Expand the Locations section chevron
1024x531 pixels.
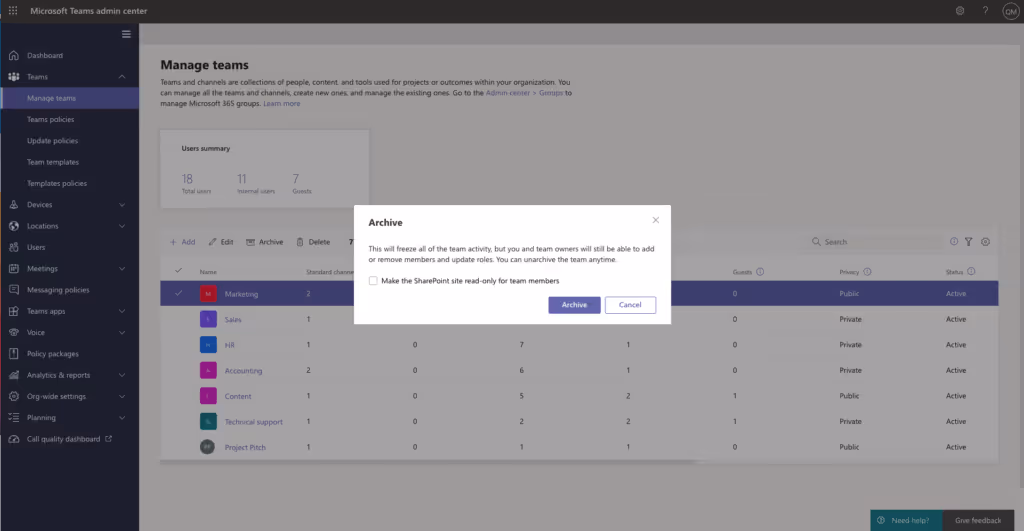(122, 226)
